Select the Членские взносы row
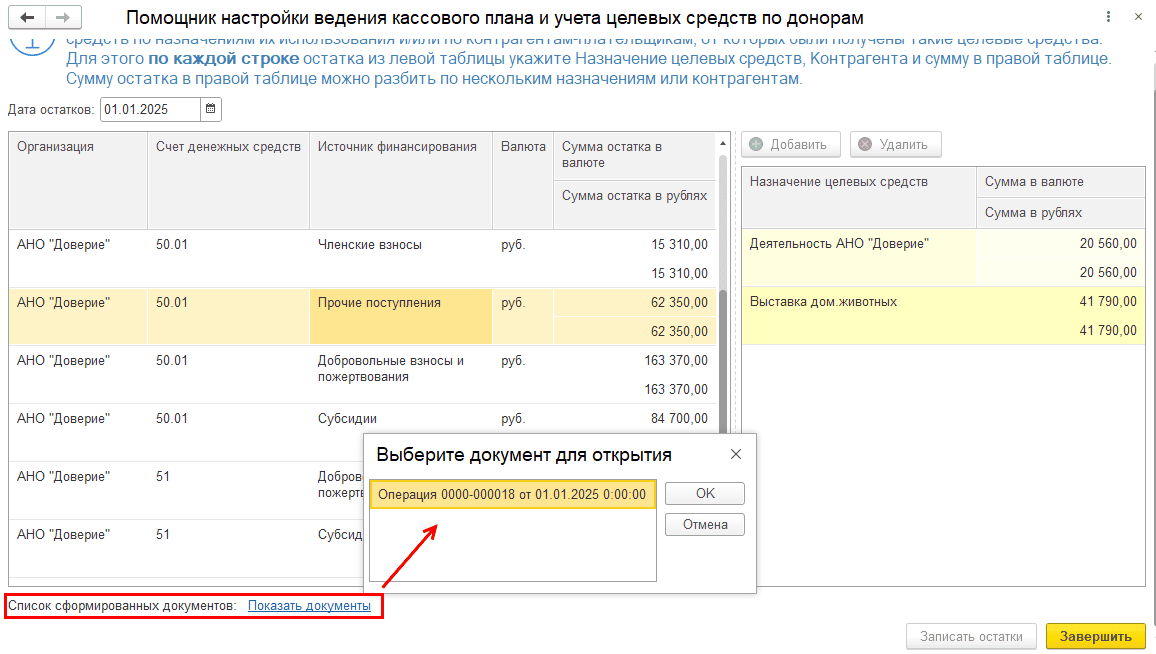The width and height of the screenshot is (1156, 654). 369,245
